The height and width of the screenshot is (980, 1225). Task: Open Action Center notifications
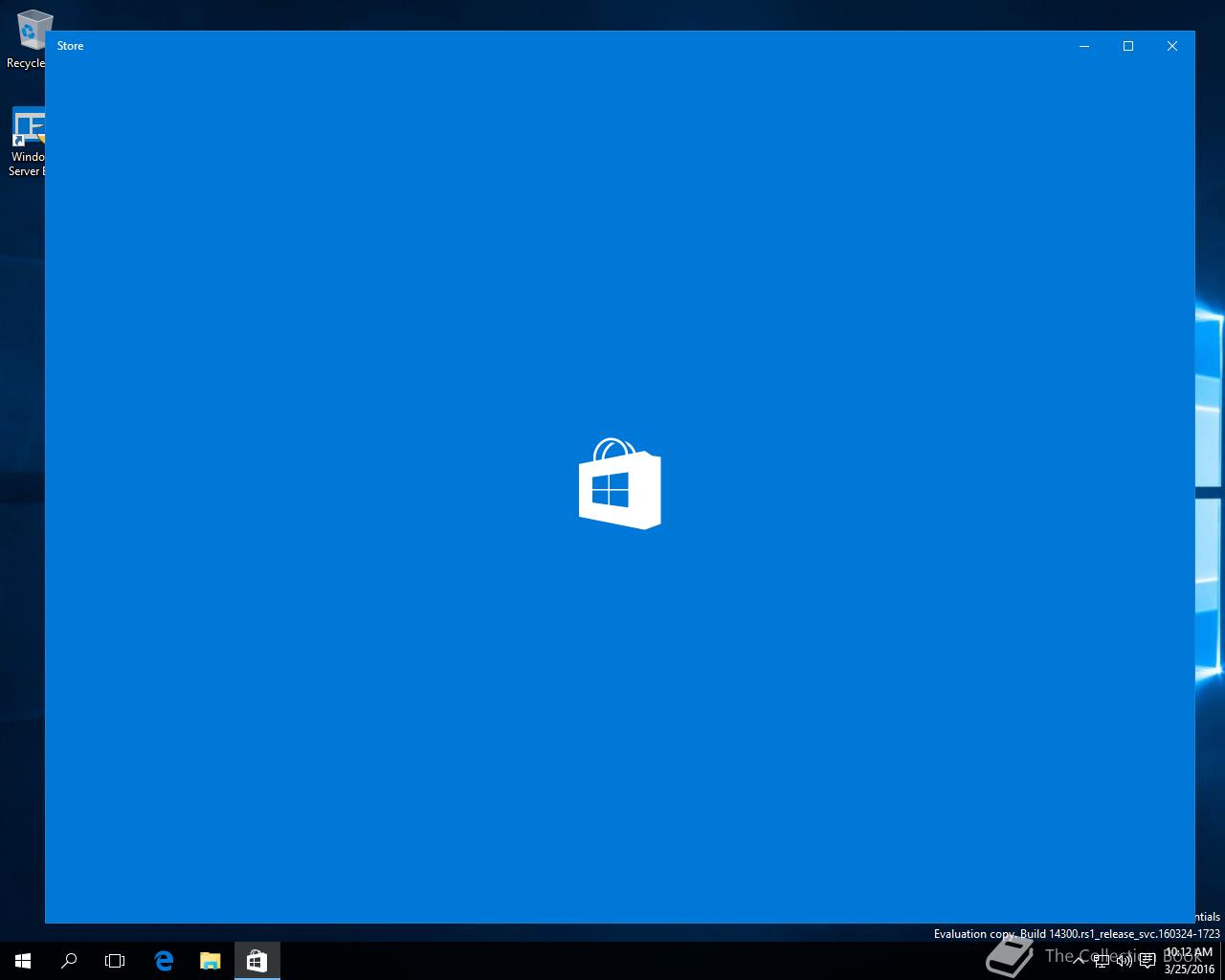click(x=1147, y=961)
